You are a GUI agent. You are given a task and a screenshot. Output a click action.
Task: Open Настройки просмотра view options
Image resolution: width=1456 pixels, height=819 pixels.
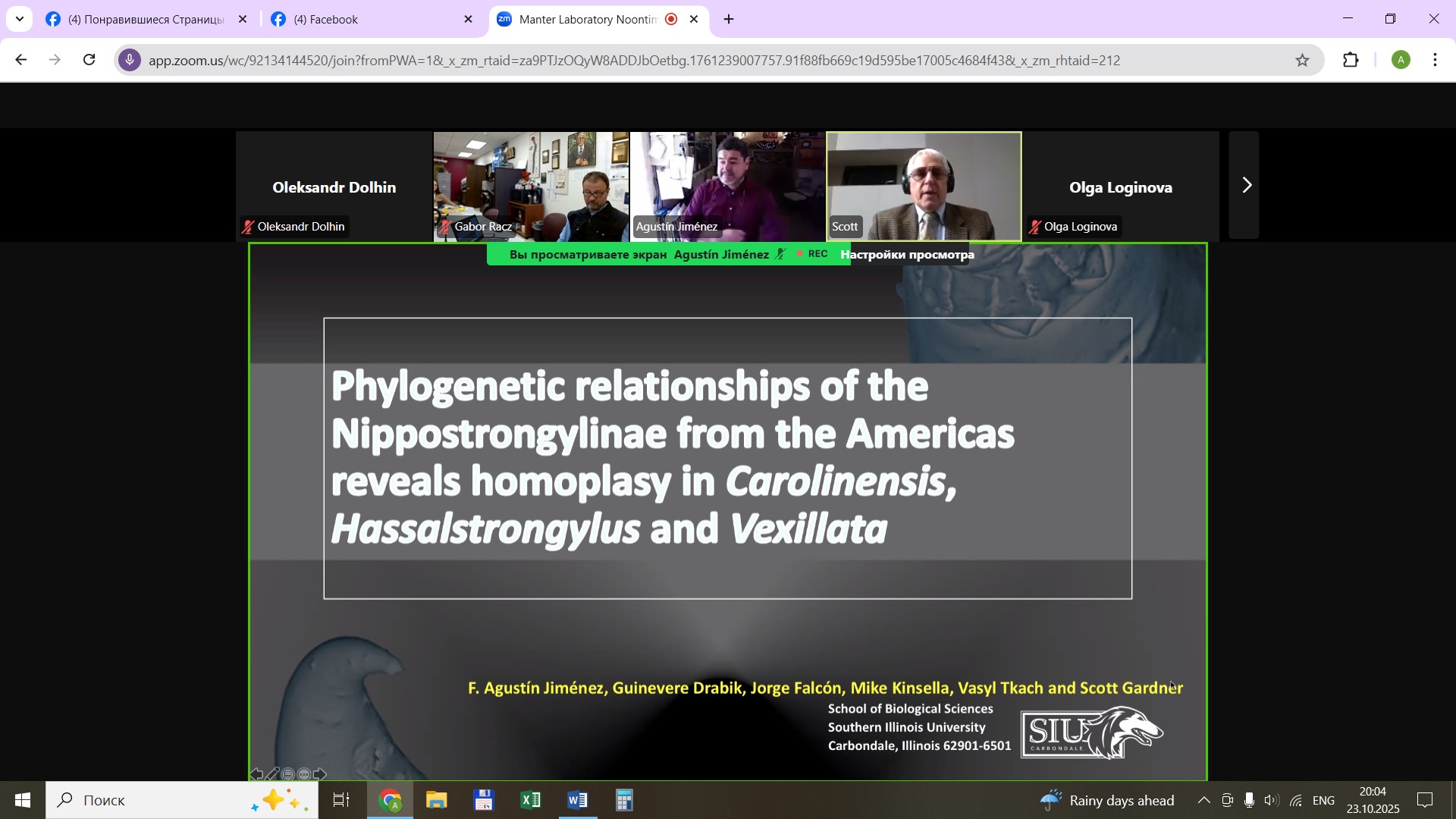(907, 255)
